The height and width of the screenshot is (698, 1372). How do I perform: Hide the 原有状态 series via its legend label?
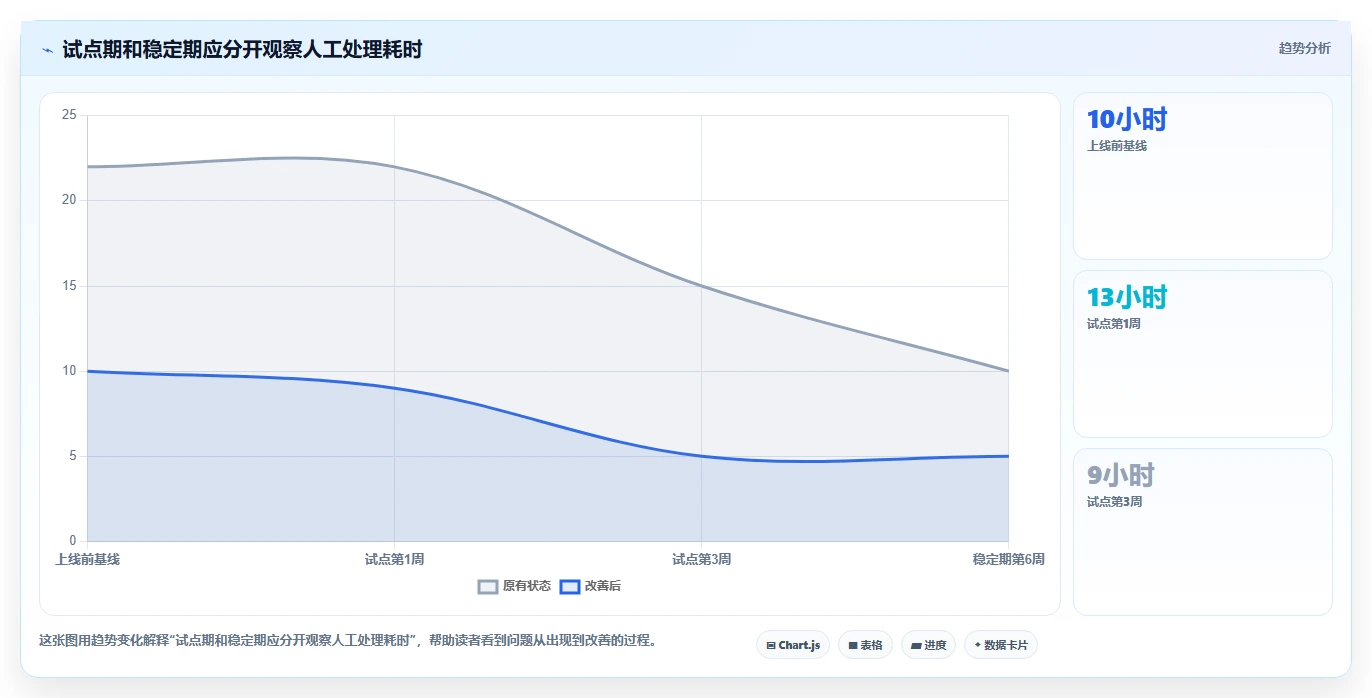[x=527, y=587]
